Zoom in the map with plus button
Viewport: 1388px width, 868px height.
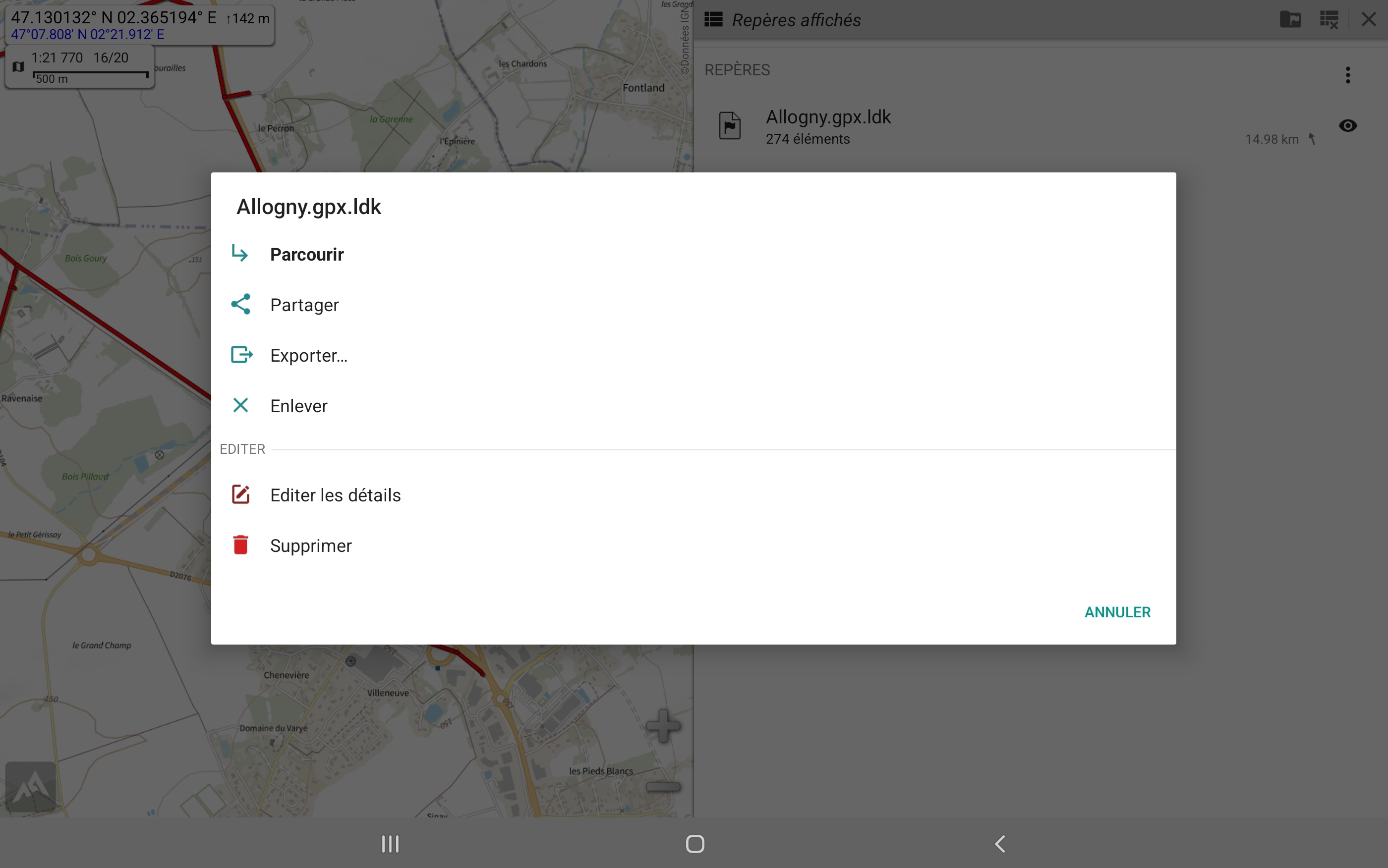(x=663, y=726)
